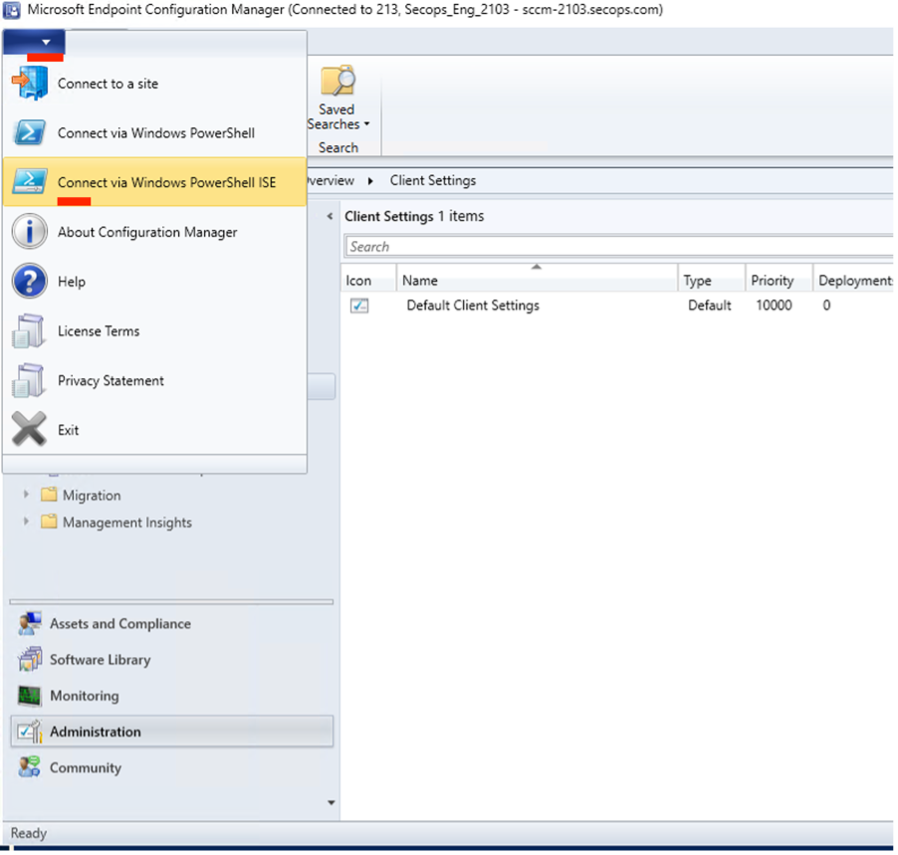The height and width of the screenshot is (855, 898).
Task: Click the PowerShell ISE icon
Action: 30,182
